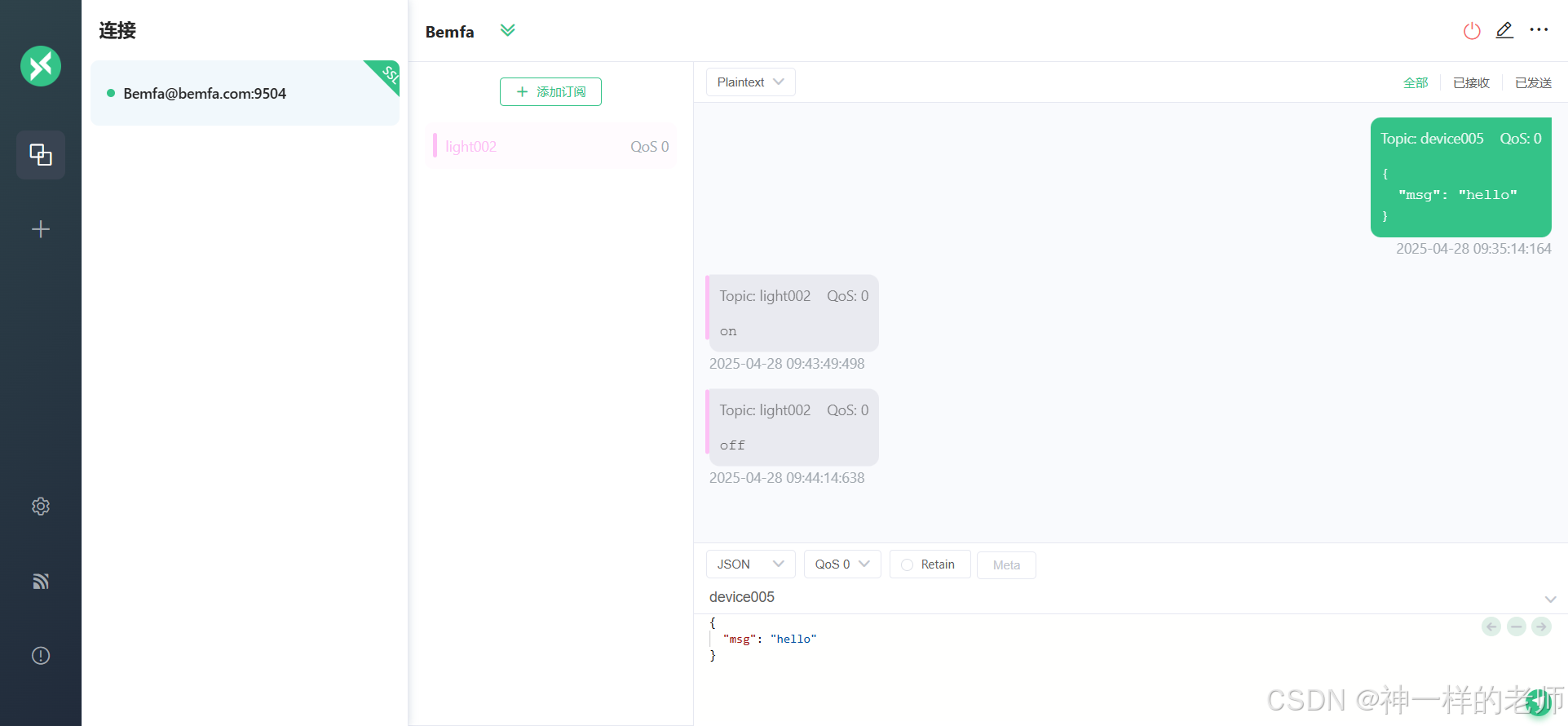1568x726 pixels.
Task: Click the Bemfa connection title
Action: click(449, 32)
